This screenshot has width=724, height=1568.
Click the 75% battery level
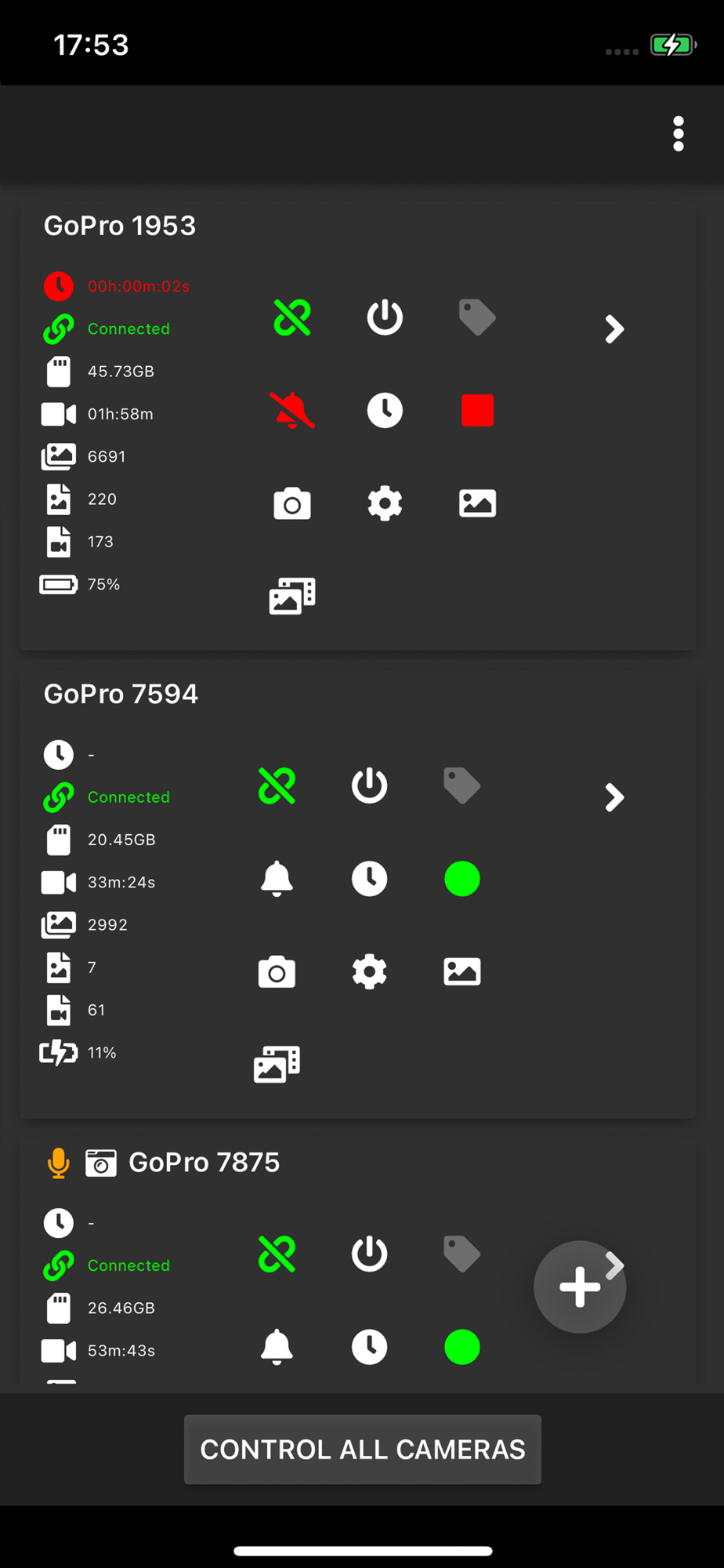click(103, 584)
